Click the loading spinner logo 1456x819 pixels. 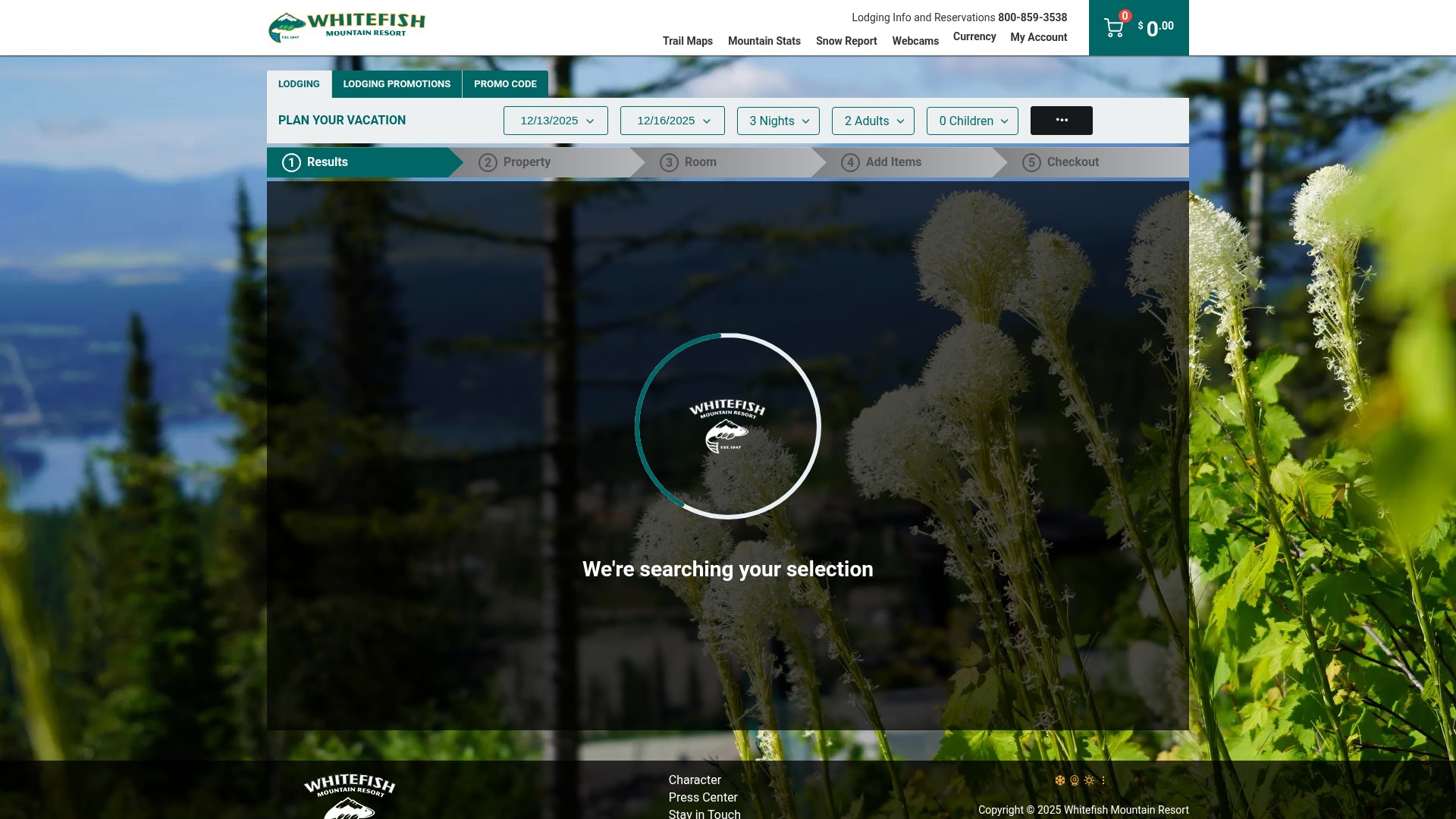pos(727,426)
